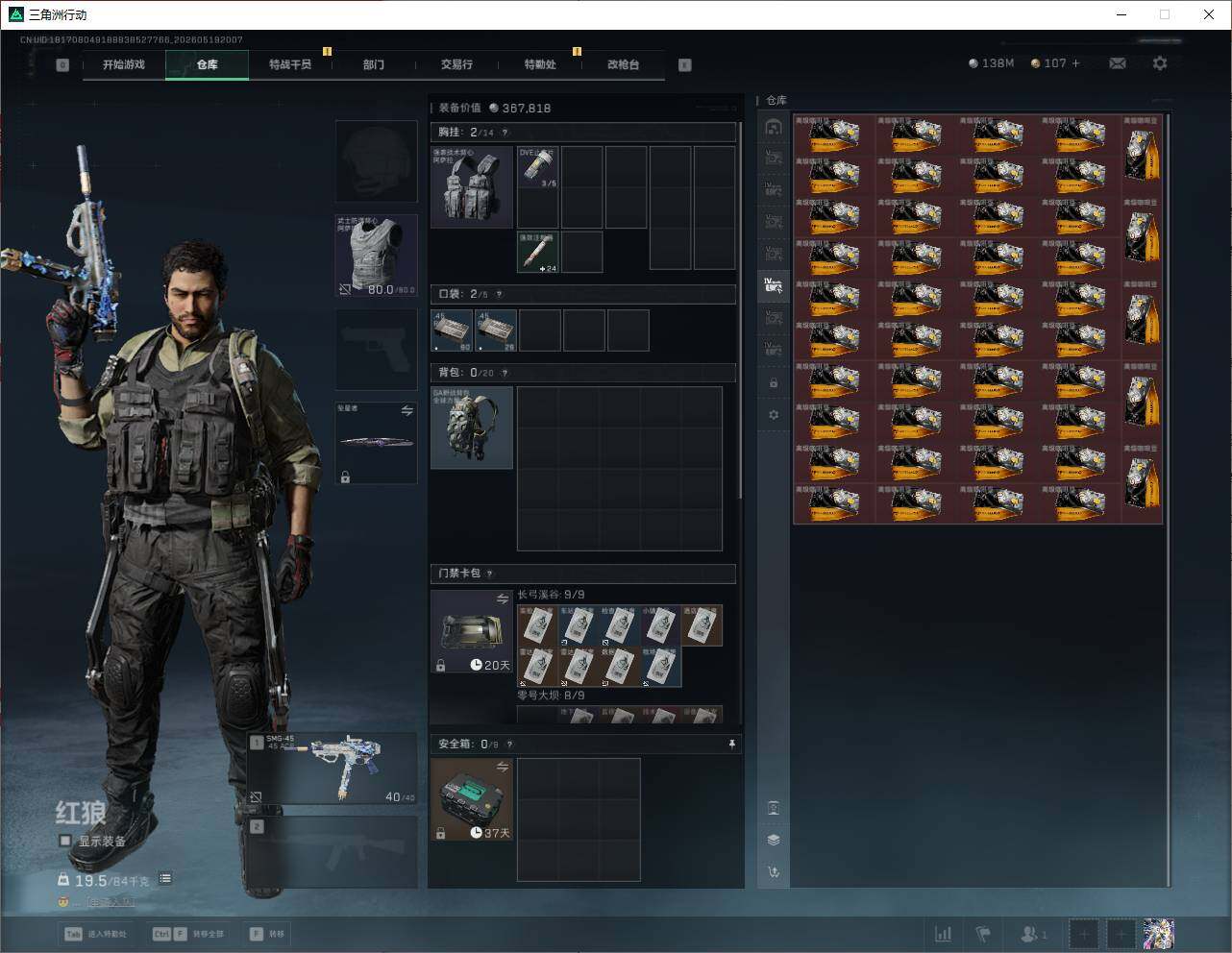Click the bottom-most icon in the warehouse sidebar
The height and width of the screenshot is (953, 1232).
coord(774,872)
